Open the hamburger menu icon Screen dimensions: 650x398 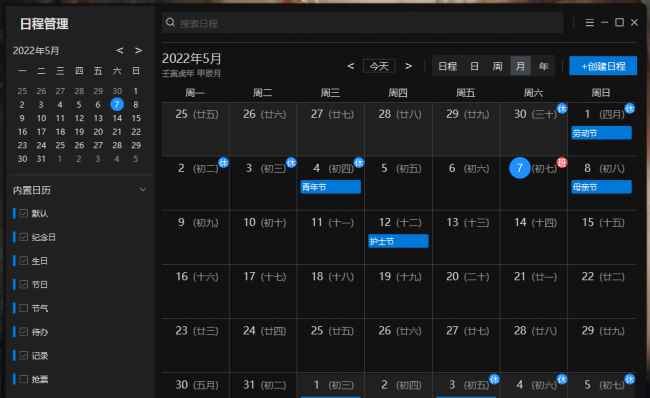[x=589, y=22]
